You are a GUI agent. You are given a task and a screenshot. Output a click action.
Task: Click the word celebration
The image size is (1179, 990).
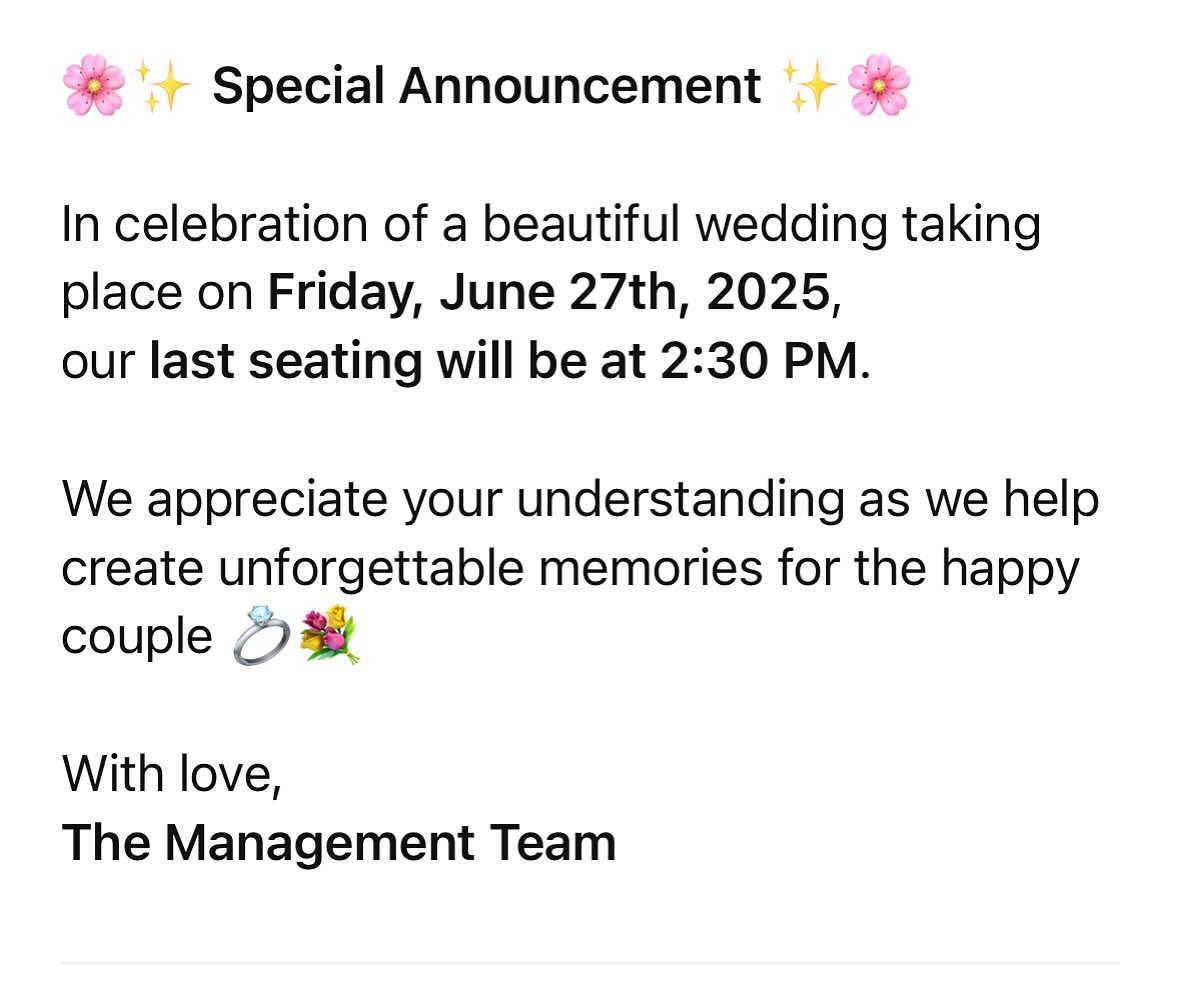(241, 224)
